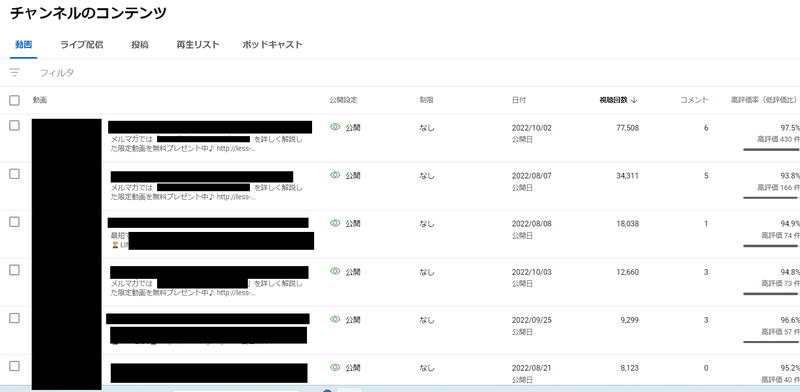The height and width of the screenshot is (392, 800).
Task: Click the like-ratio bar under 高評価 166 件
Action: (771, 198)
